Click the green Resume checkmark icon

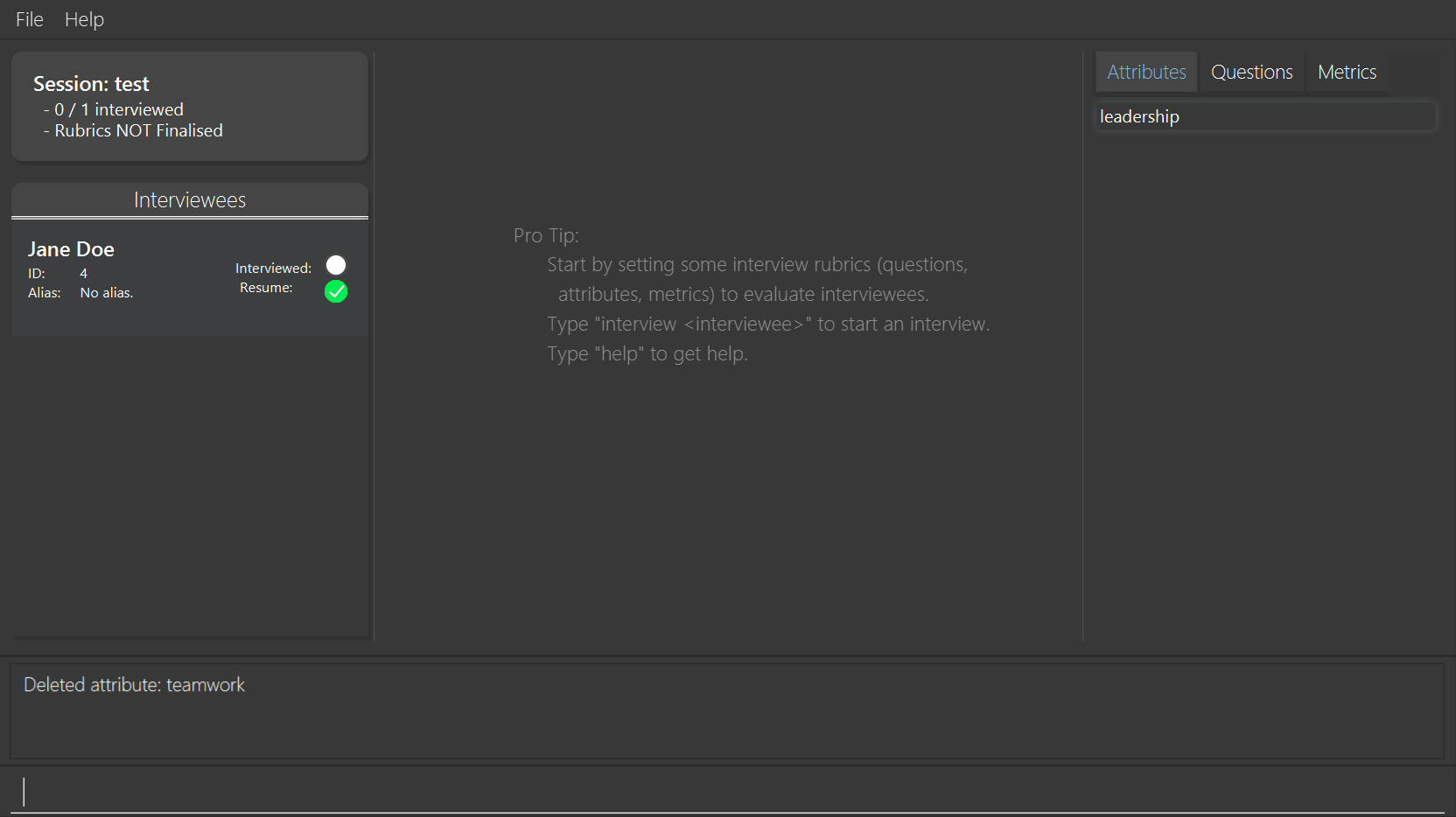(336, 291)
